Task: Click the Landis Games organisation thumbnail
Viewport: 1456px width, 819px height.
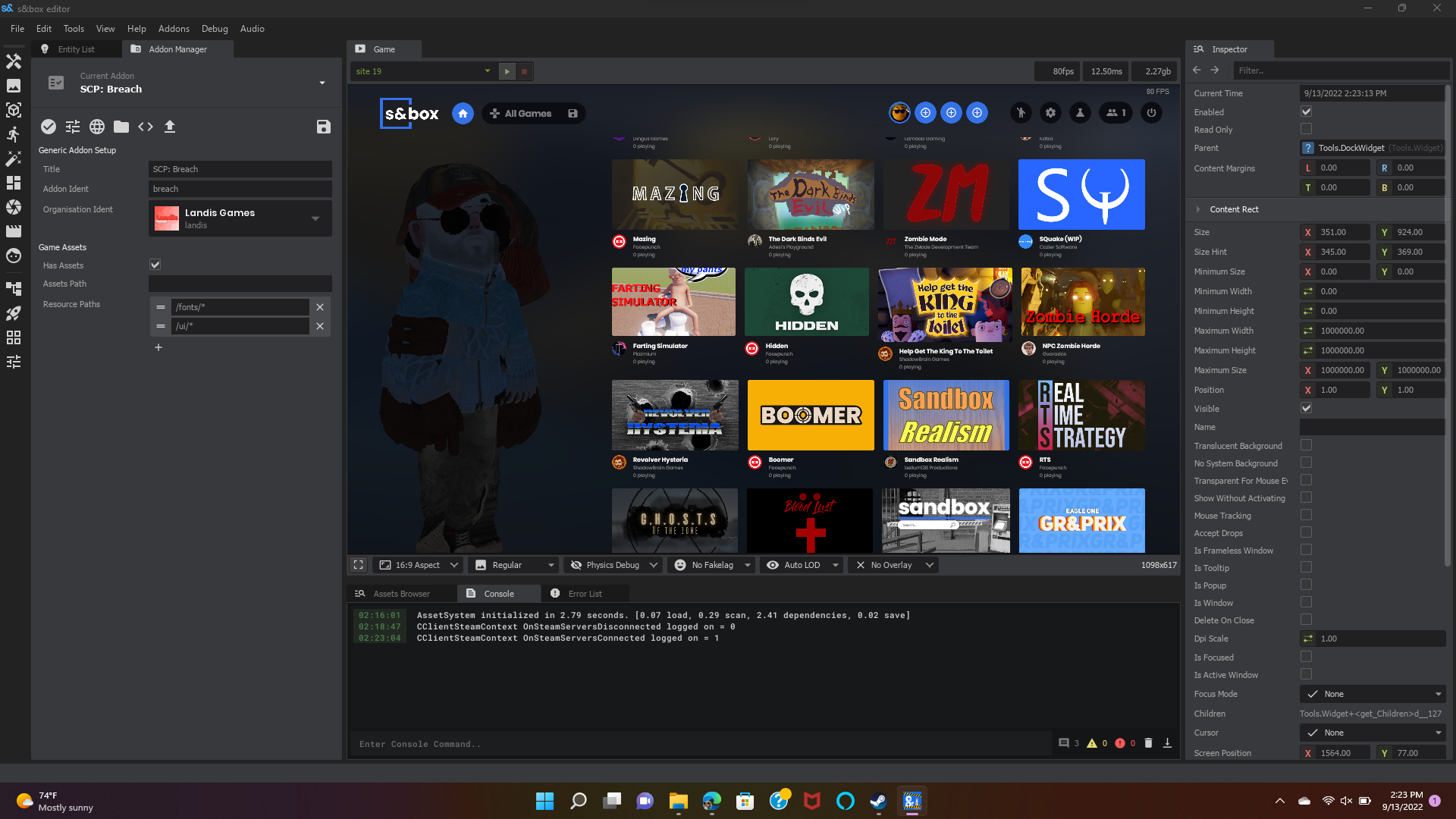Action: point(166,218)
